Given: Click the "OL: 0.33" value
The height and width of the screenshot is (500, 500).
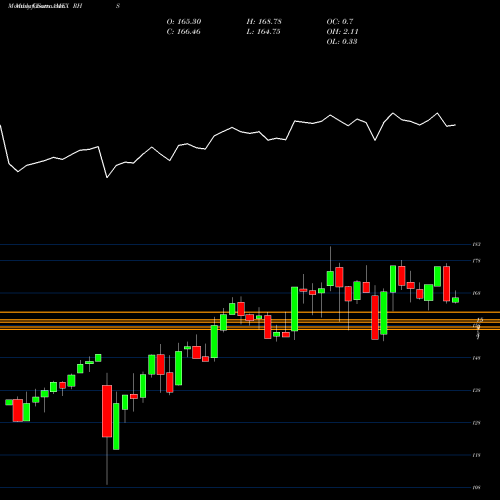Looking at the screenshot, I should (x=342, y=41).
